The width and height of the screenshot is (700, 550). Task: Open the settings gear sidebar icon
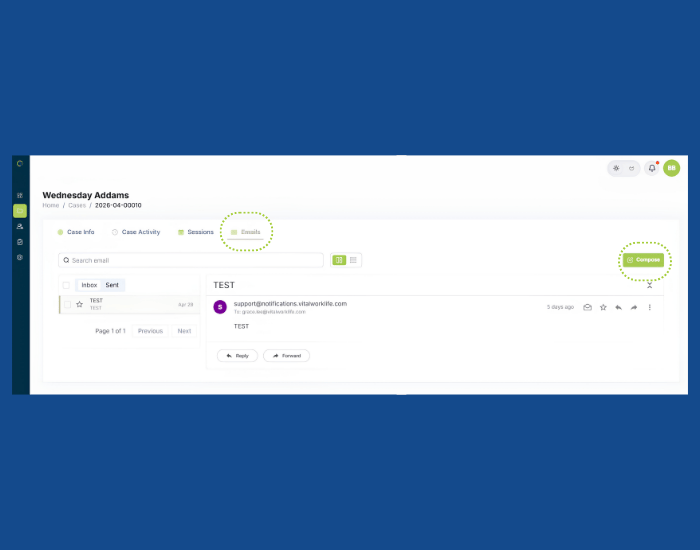[x=20, y=257]
